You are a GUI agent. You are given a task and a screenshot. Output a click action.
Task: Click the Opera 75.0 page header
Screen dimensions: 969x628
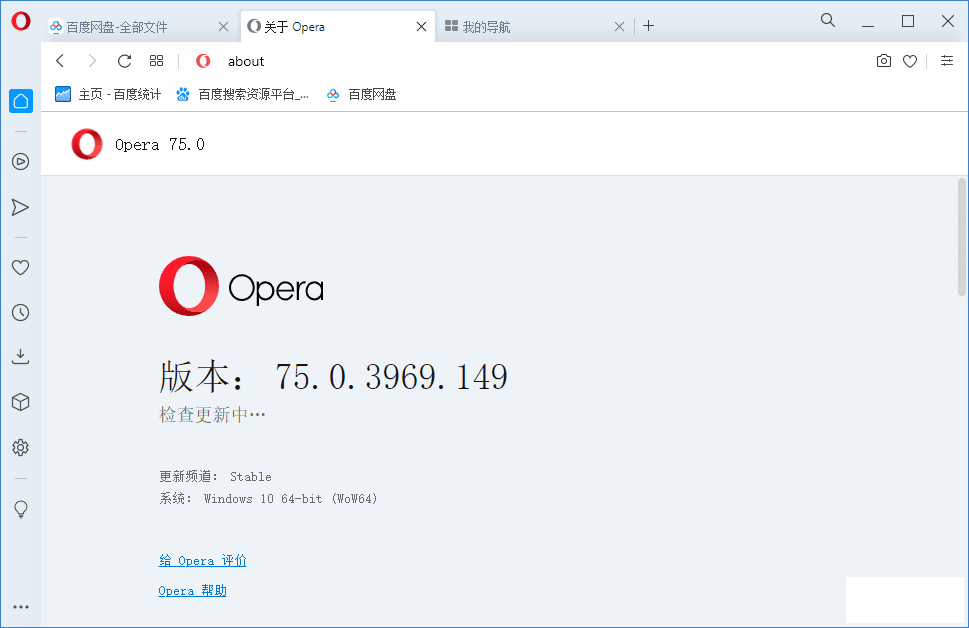(x=159, y=144)
